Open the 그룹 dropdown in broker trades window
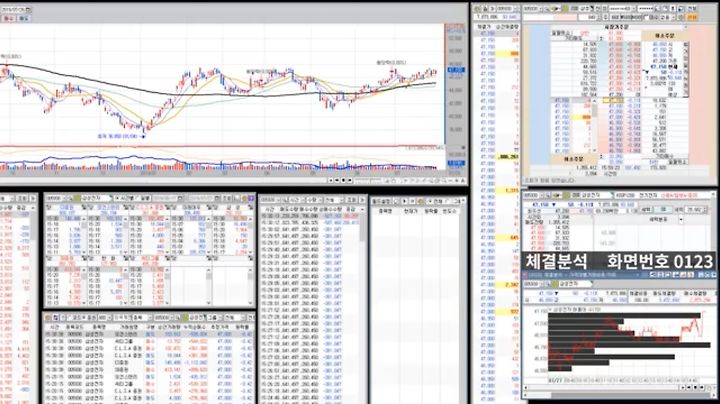Viewport: 720px width, 404px height. (x=219, y=317)
